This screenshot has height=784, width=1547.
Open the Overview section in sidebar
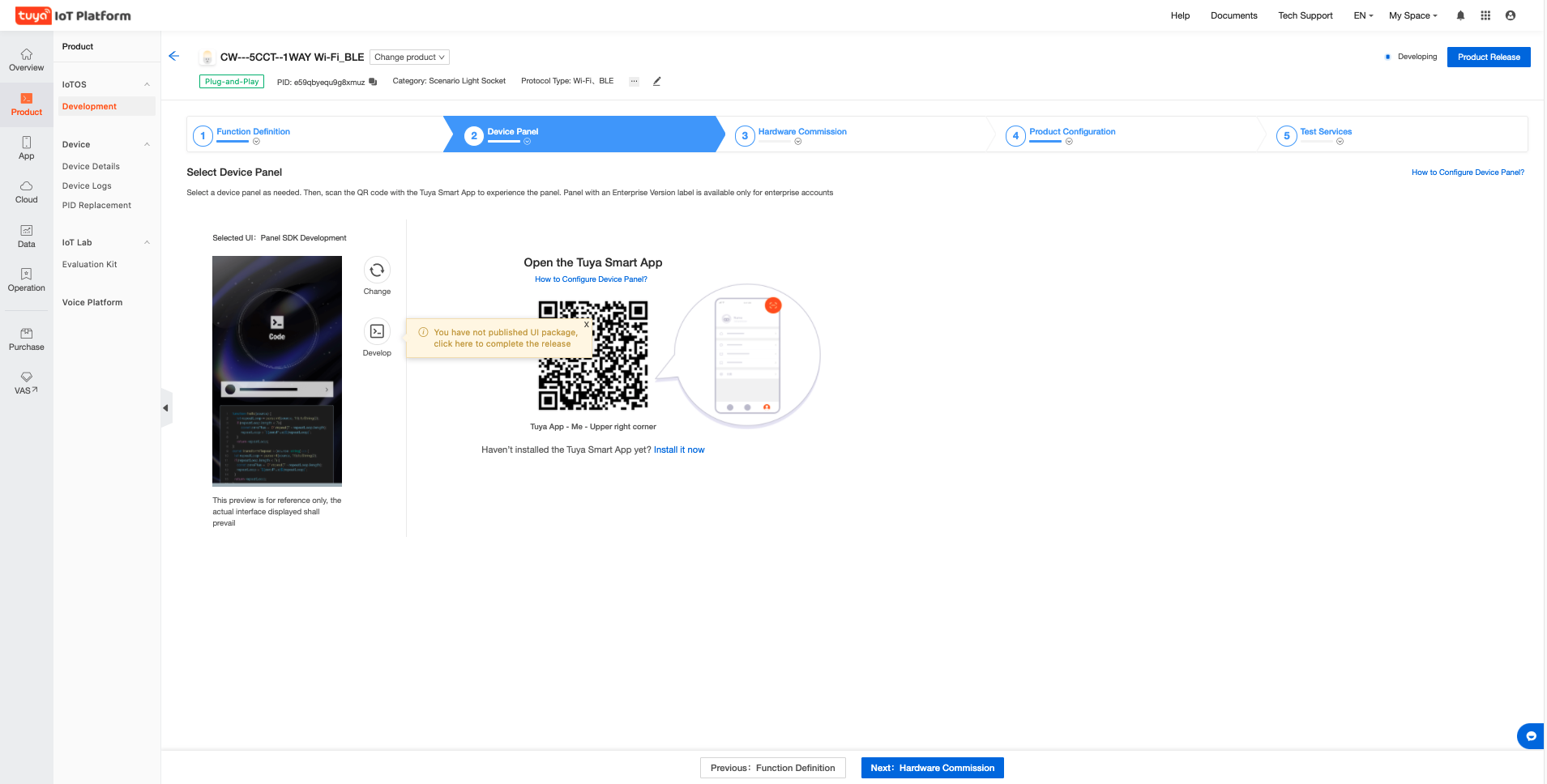tap(27, 60)
